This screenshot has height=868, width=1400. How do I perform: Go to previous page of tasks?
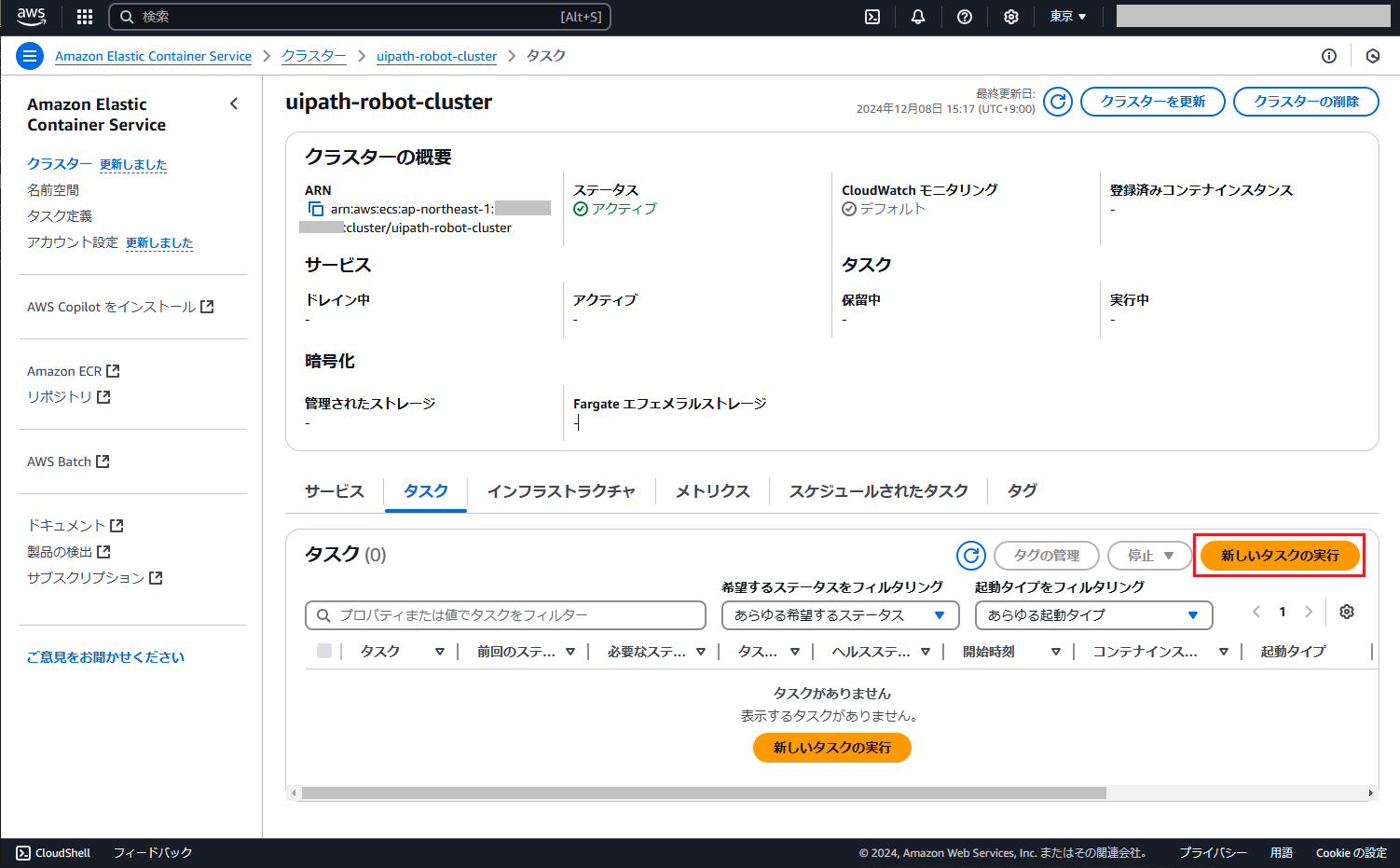coord(1256,612)
